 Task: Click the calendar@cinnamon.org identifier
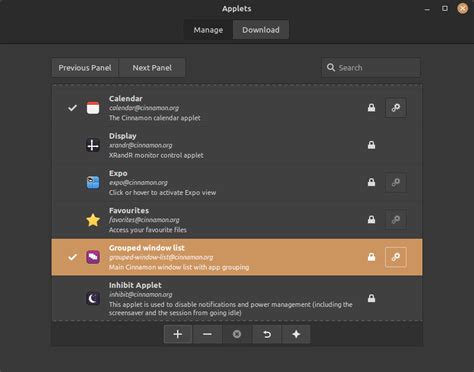[x=144, y=108]
